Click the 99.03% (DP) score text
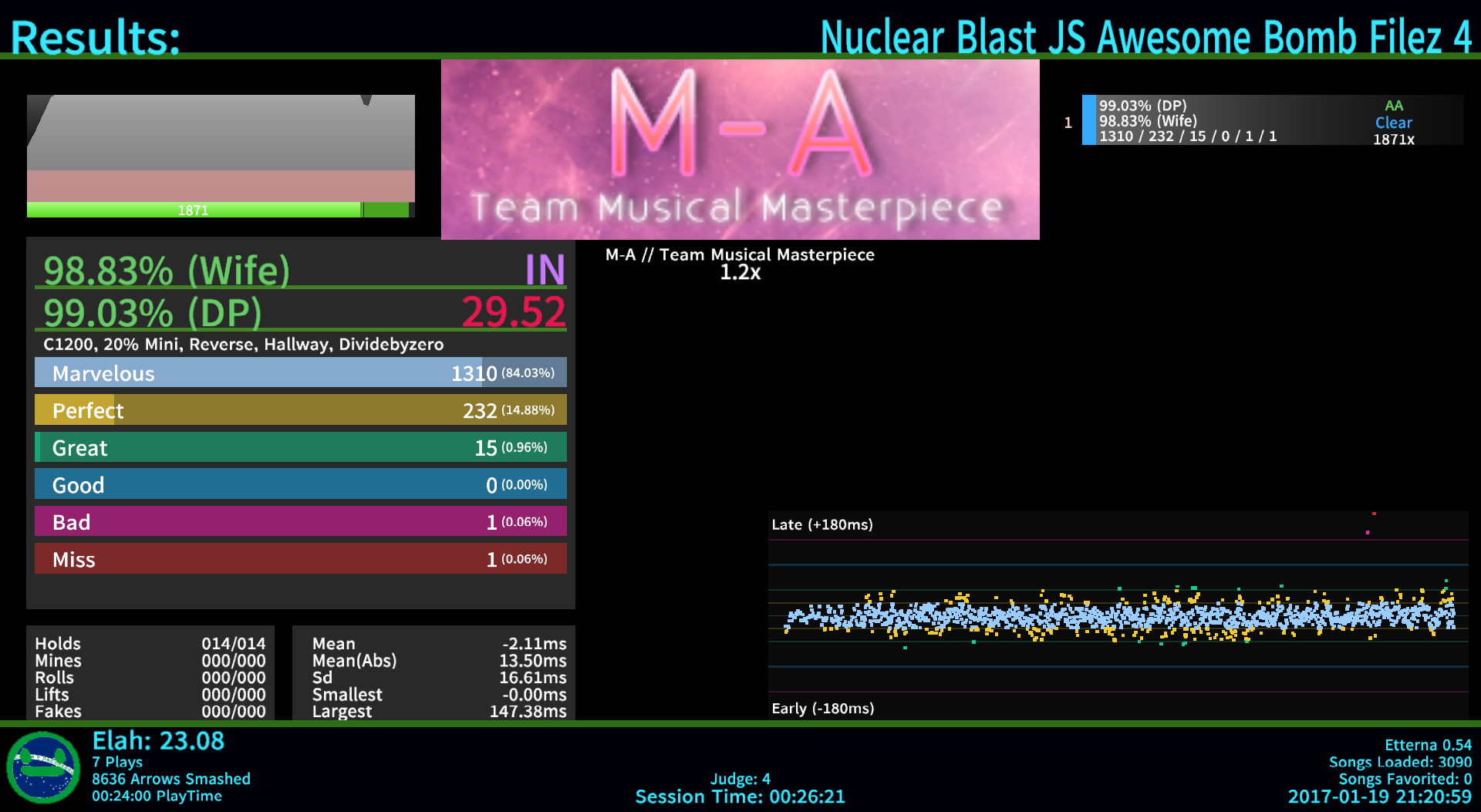This screenshot has width=1481, height=812. [153, 312]
